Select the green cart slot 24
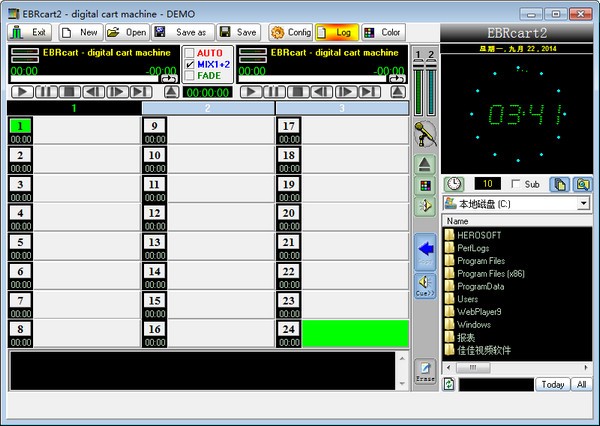 [x=355, y=334]
